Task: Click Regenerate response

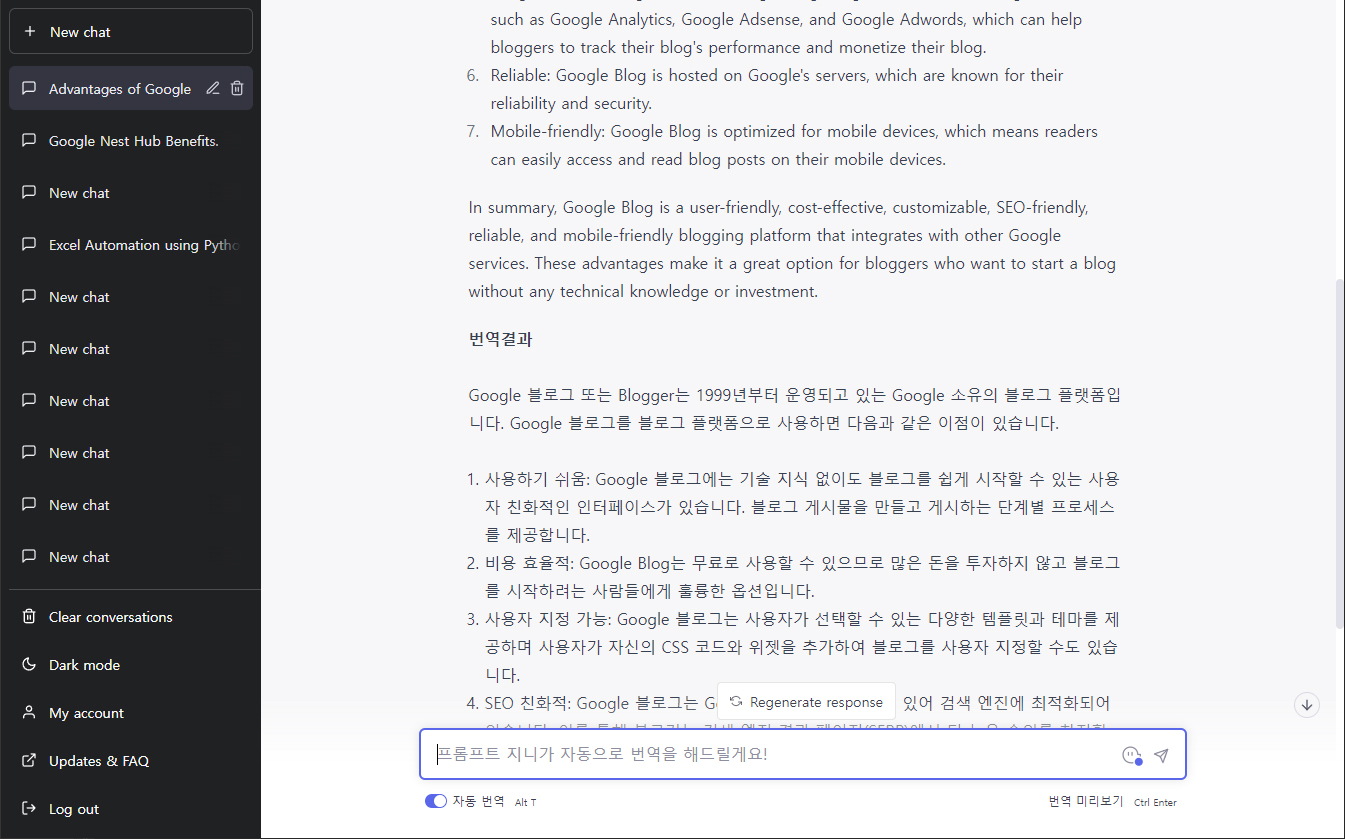Action: point(806,701)
